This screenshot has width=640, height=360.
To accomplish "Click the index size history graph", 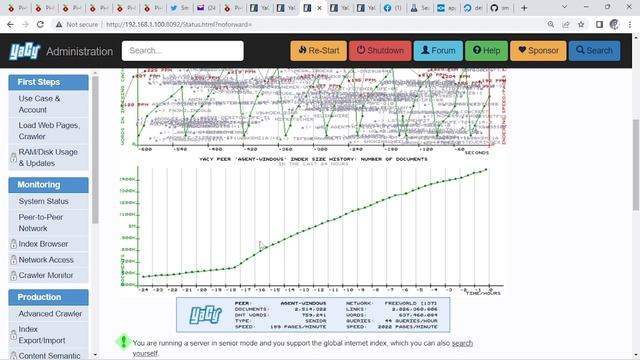I will point(313,225).
